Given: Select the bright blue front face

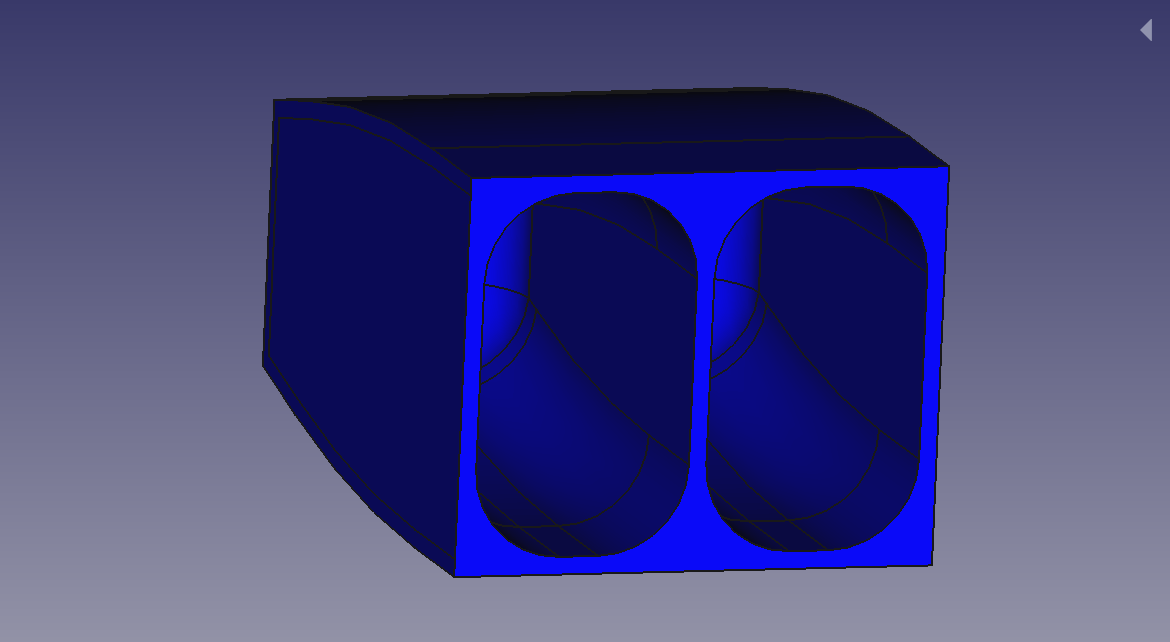Looking at the screenshot, I should point(700,373).
